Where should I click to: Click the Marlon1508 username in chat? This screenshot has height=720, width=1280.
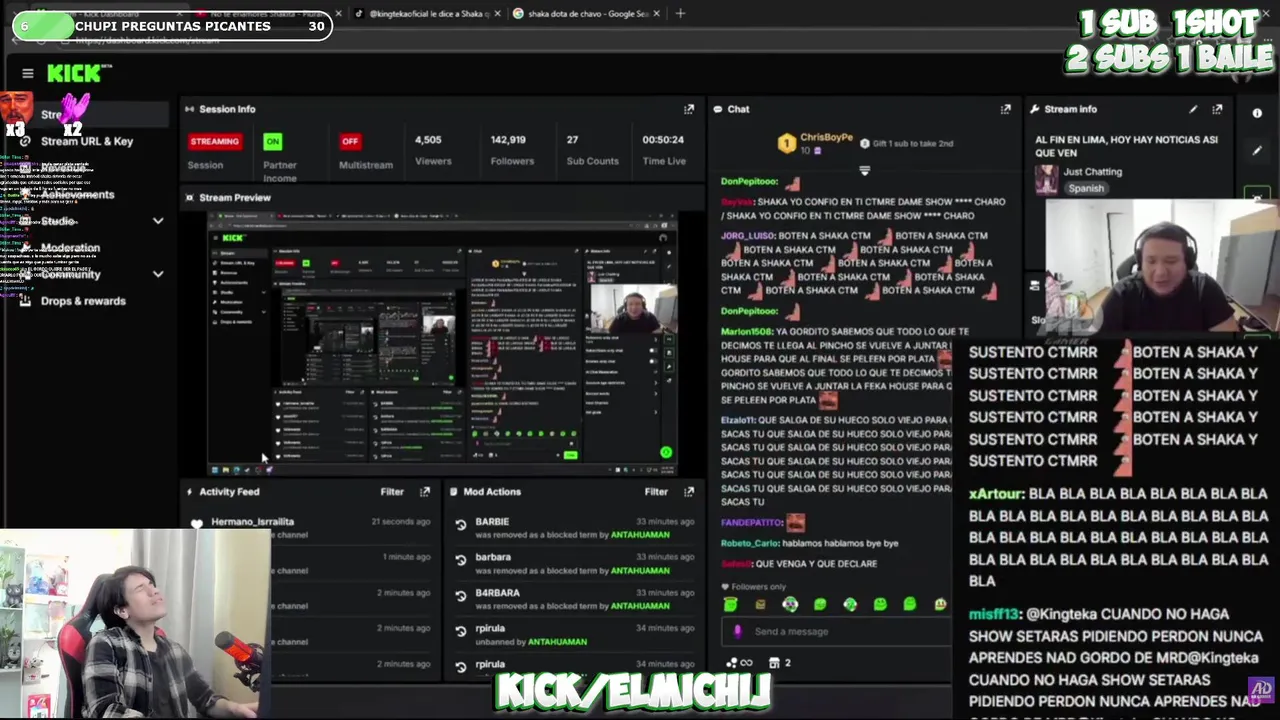tap(746, 332)
